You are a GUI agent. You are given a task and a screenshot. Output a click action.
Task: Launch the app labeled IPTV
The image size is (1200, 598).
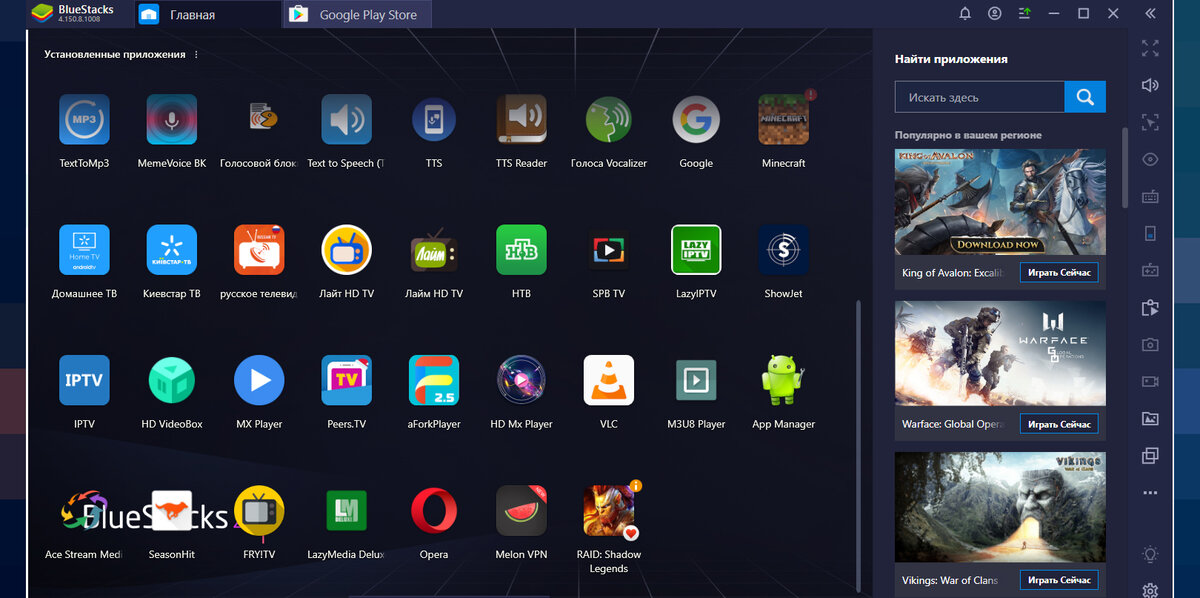pos(84,380)
